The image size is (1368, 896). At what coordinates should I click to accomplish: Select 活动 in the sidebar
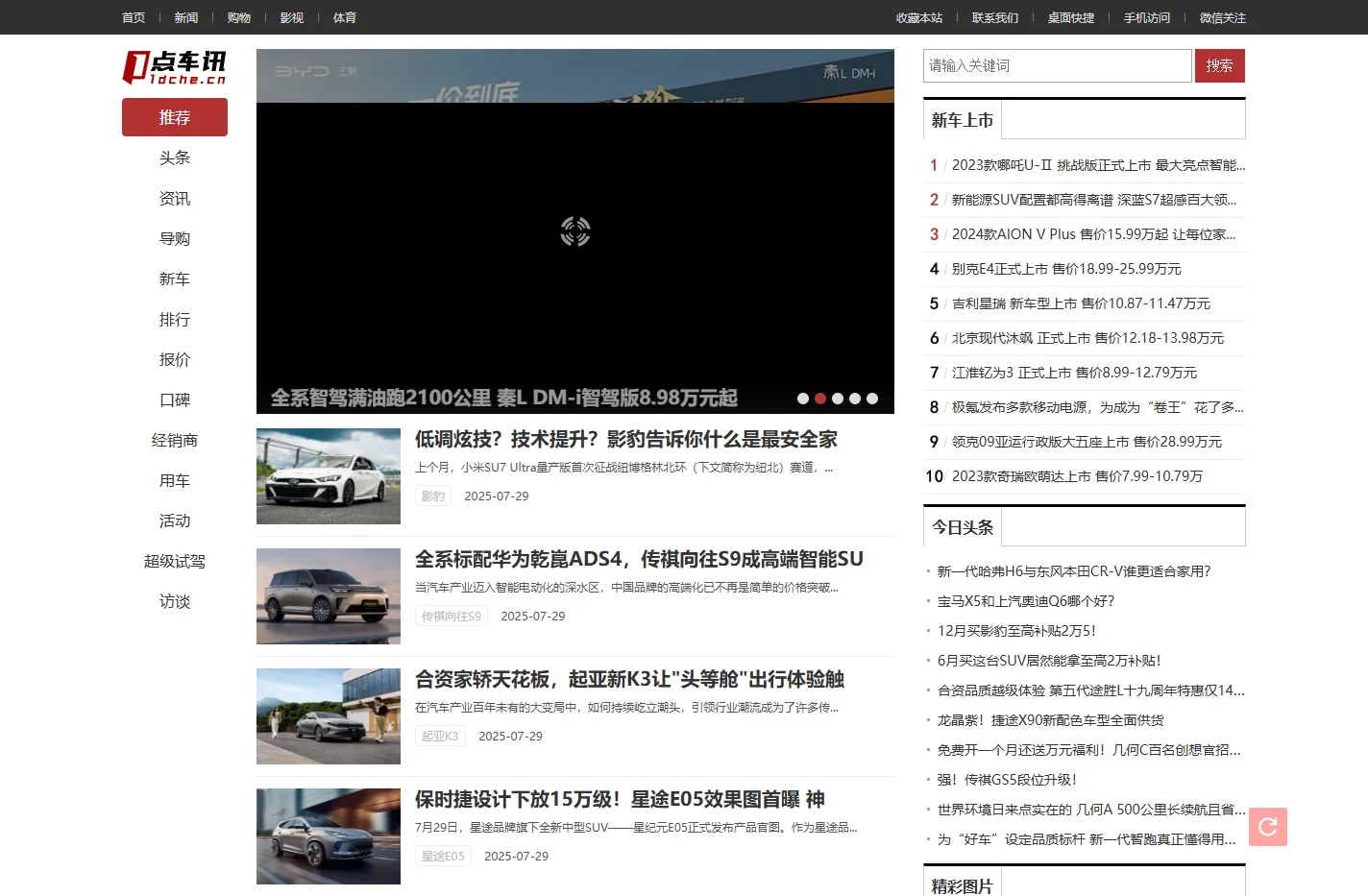175,521
